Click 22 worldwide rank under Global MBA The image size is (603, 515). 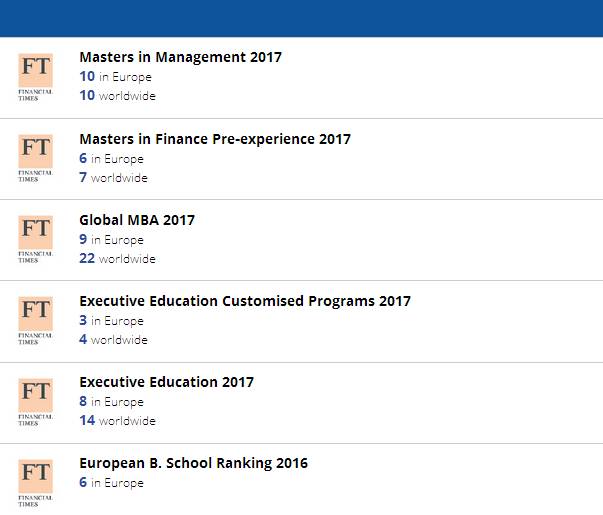coord(117,258)
